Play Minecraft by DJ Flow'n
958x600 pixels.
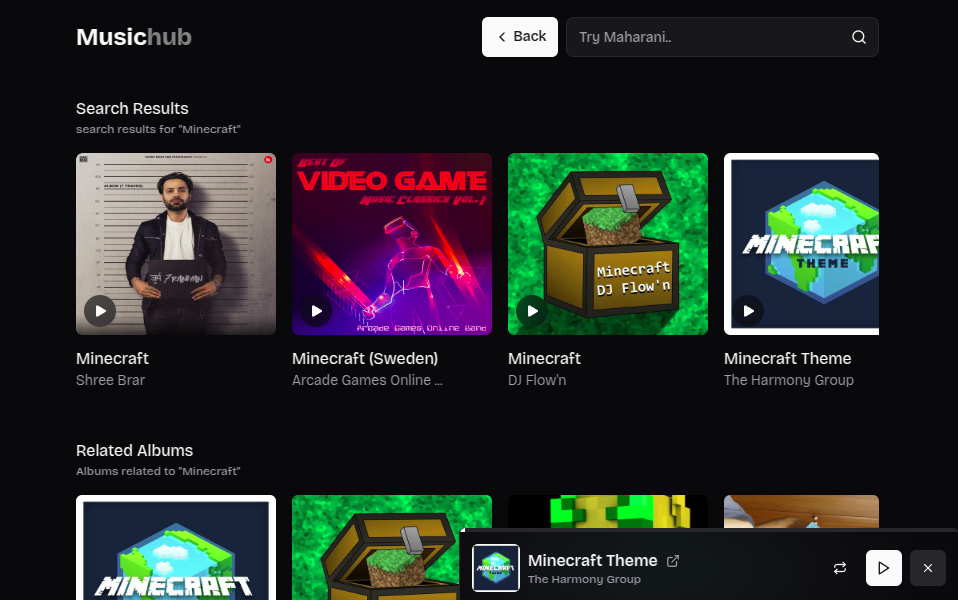pyautogui.click(x=532, y=311)
